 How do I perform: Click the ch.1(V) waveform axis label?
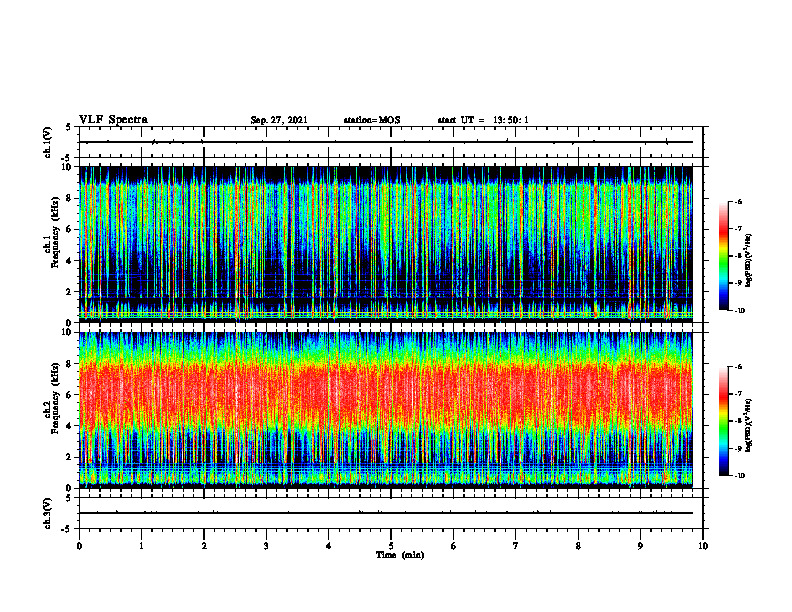48,142
